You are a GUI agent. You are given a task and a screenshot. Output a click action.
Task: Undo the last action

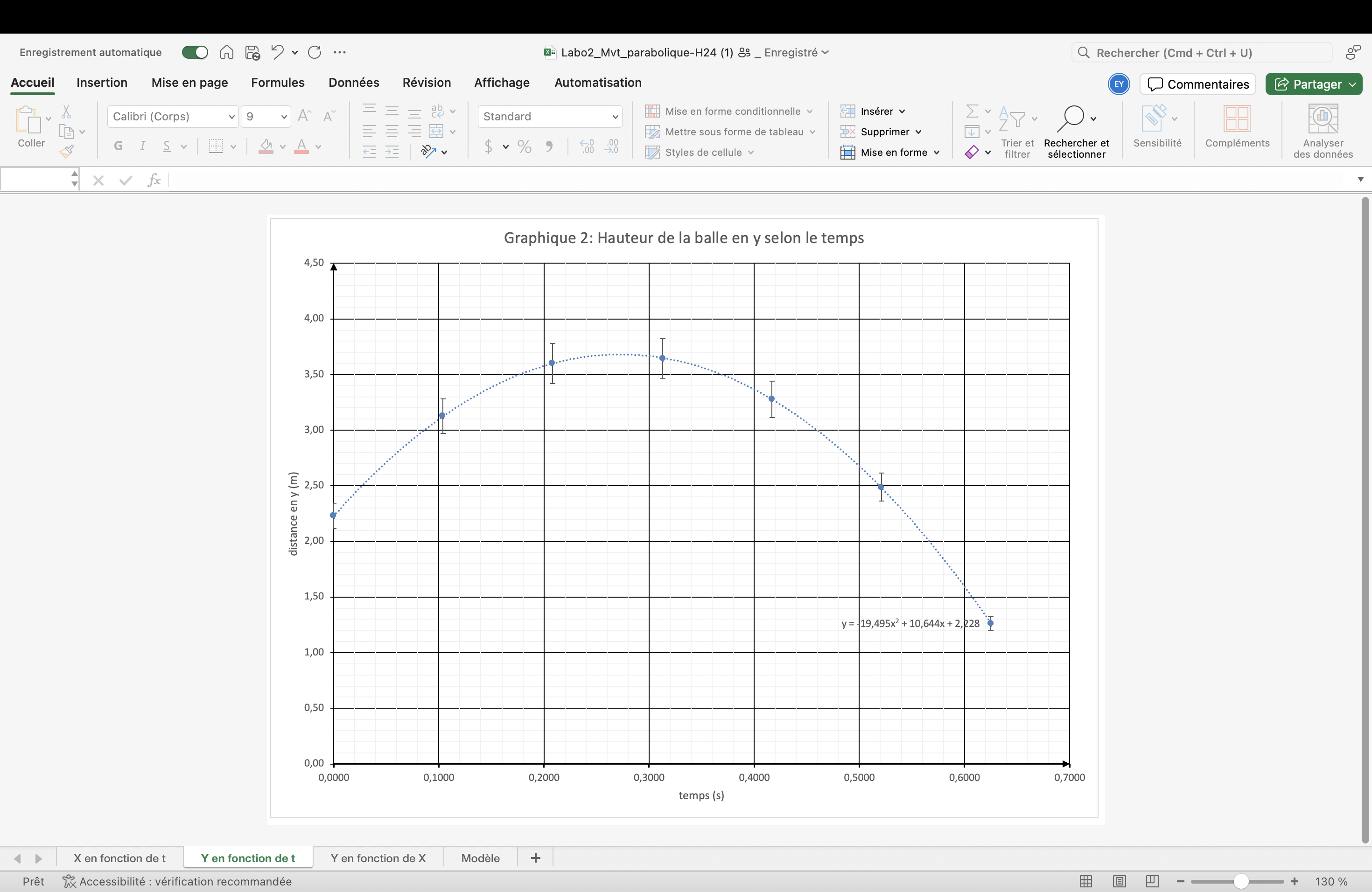(277, 52)
